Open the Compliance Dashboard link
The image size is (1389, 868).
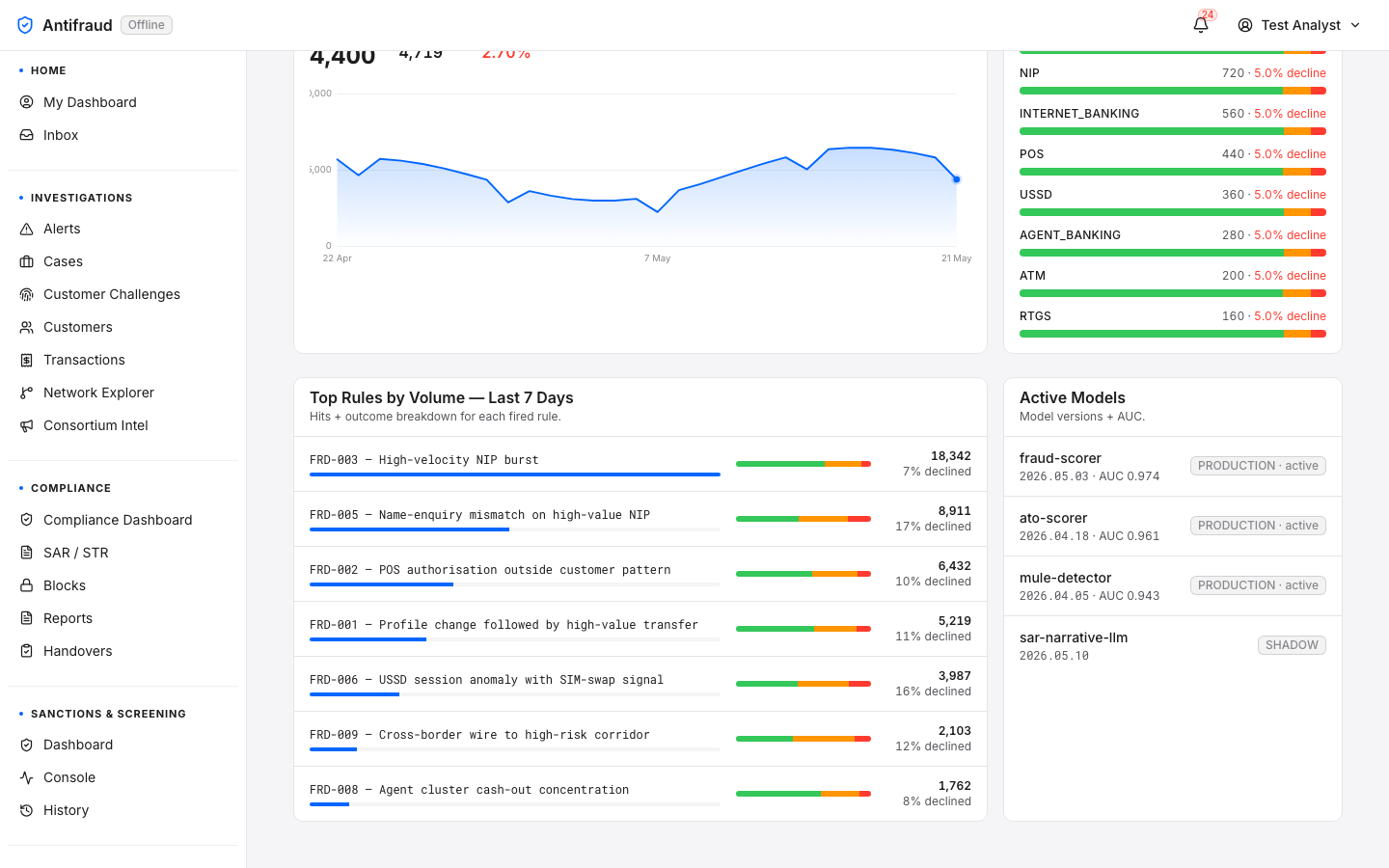(x=123, y=520)
